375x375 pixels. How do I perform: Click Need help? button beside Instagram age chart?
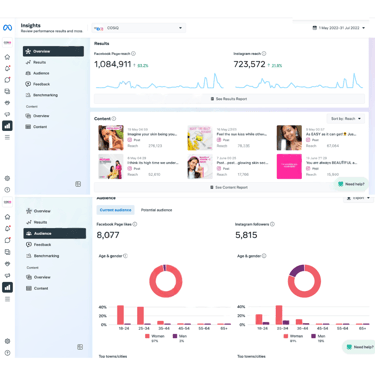[359, 347]
